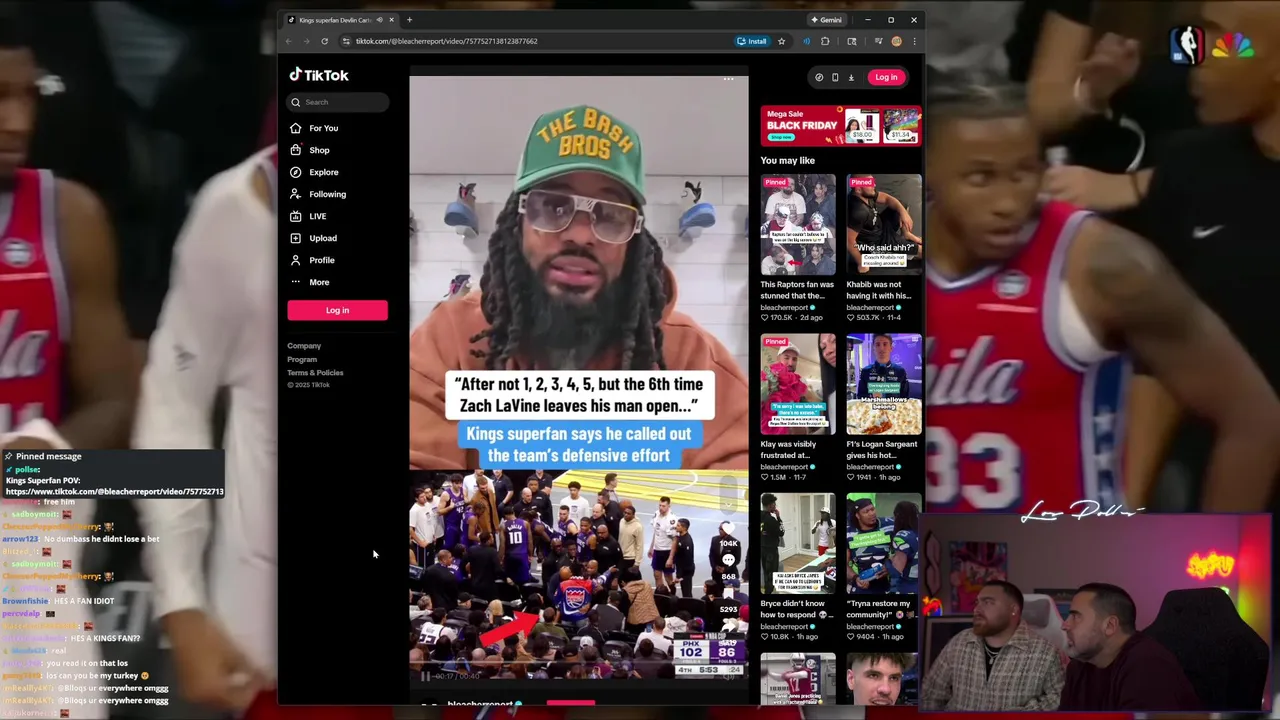Screen dimensions: 1280x720
Task: Open a new Chrome tab
Action: coord(409,20)
